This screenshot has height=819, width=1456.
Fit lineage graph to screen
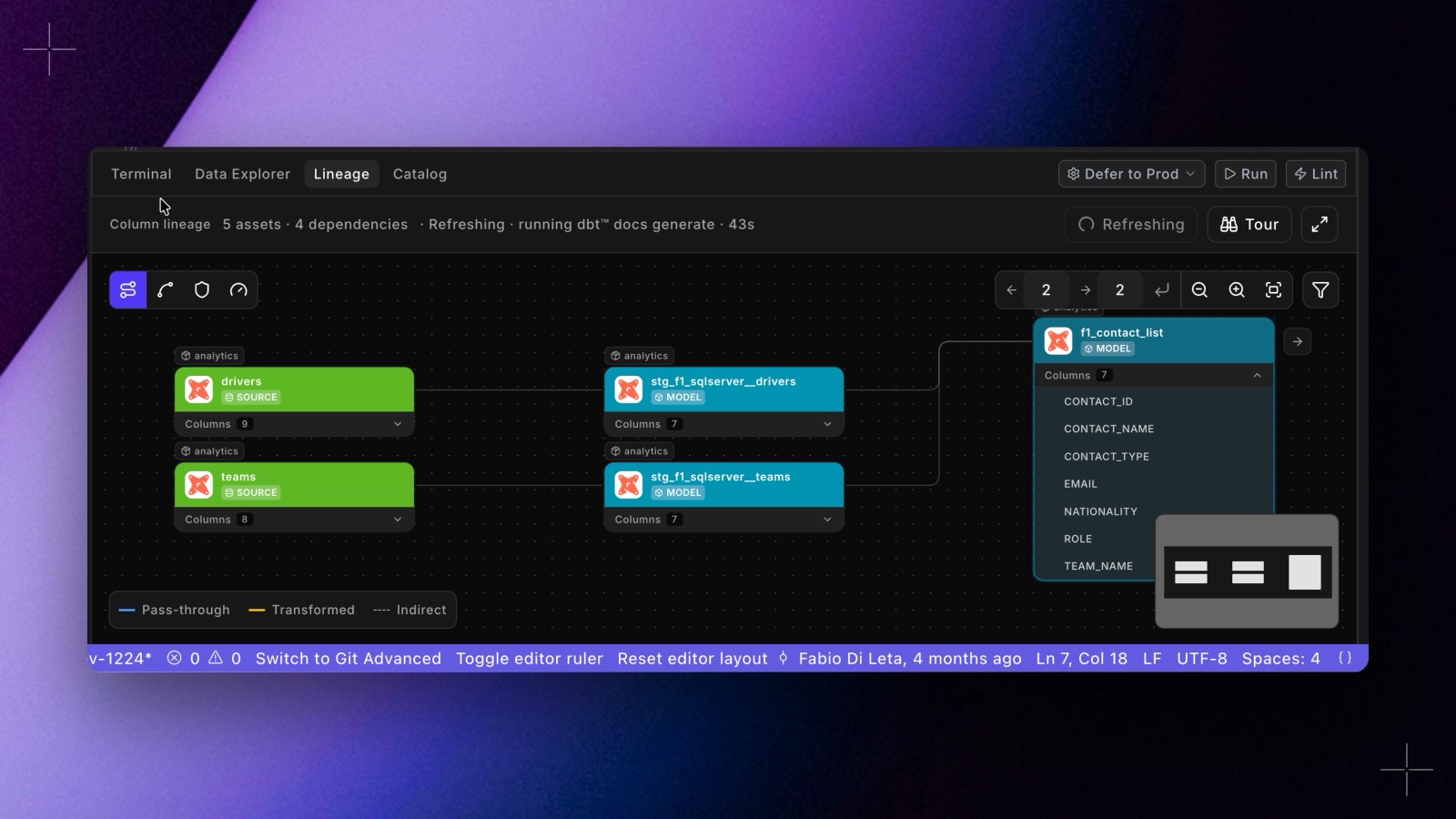(1274, 290)
